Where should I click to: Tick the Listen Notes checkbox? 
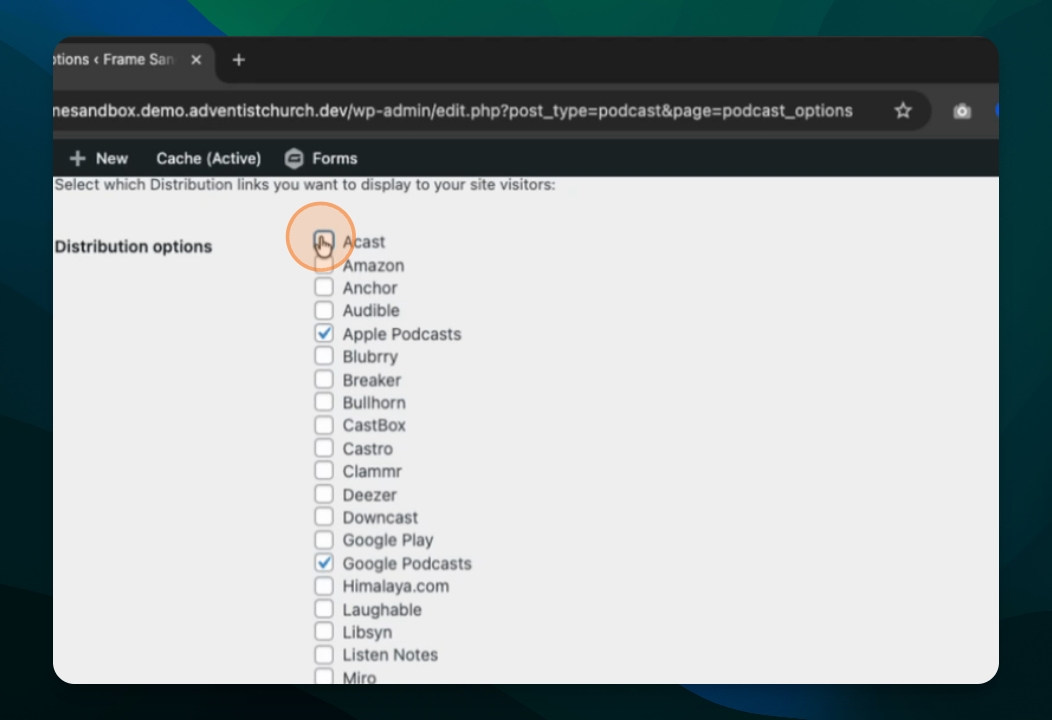(x=324, y=654)
